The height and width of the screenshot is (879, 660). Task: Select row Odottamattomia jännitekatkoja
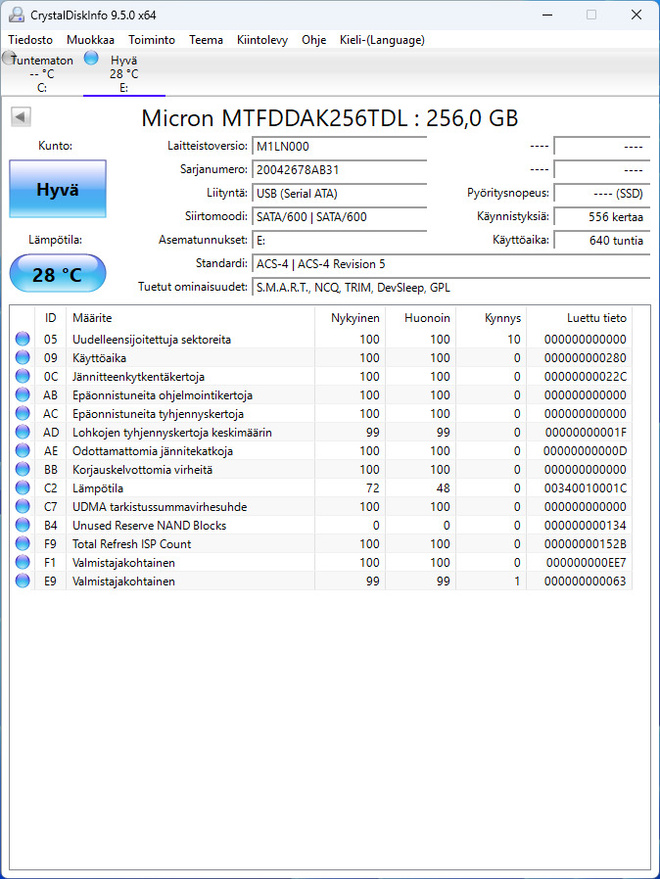(321, 451)
